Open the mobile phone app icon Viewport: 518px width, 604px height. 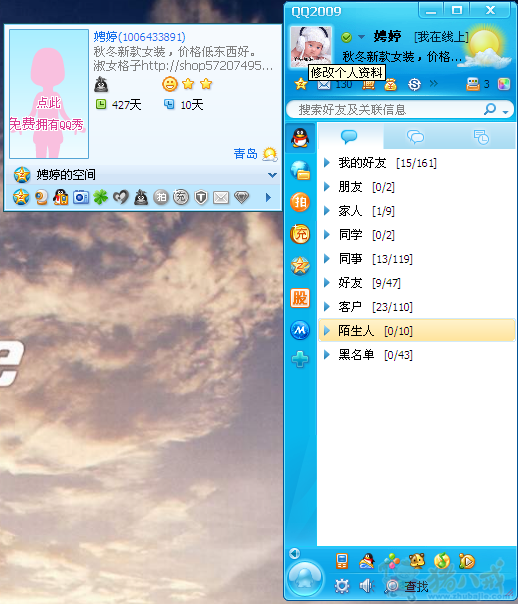tap(342, 561)
